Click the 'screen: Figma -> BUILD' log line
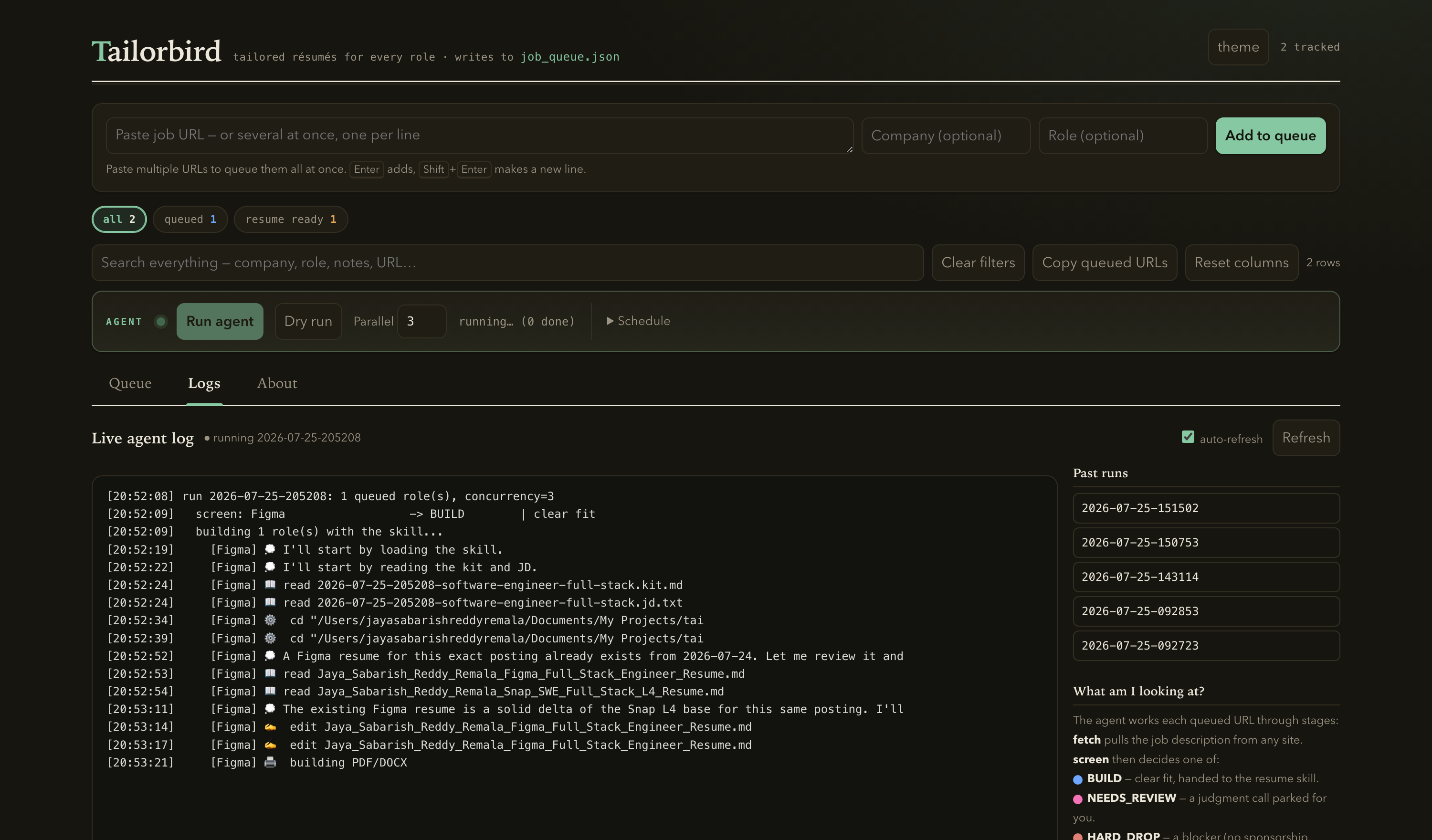The width and height of the screenshot is (1432, 840). click(351, 514)
